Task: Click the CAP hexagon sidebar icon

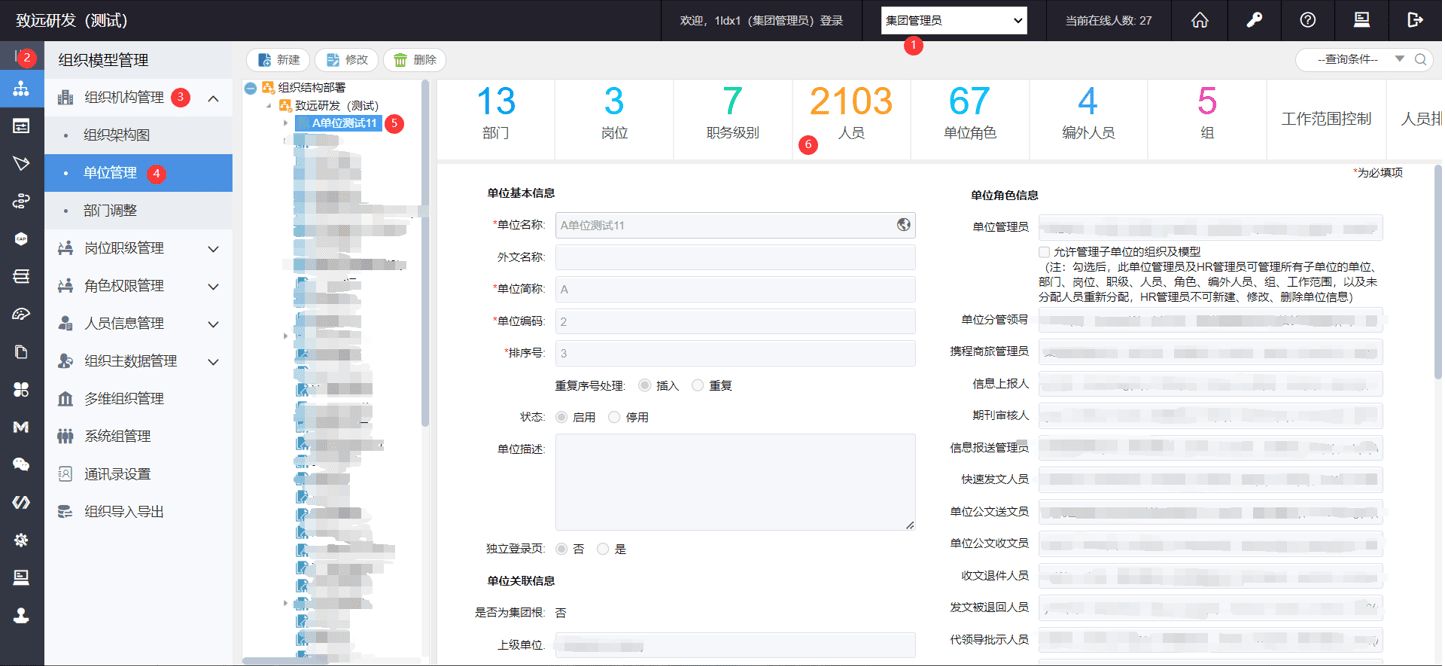Action: (21, 239)
